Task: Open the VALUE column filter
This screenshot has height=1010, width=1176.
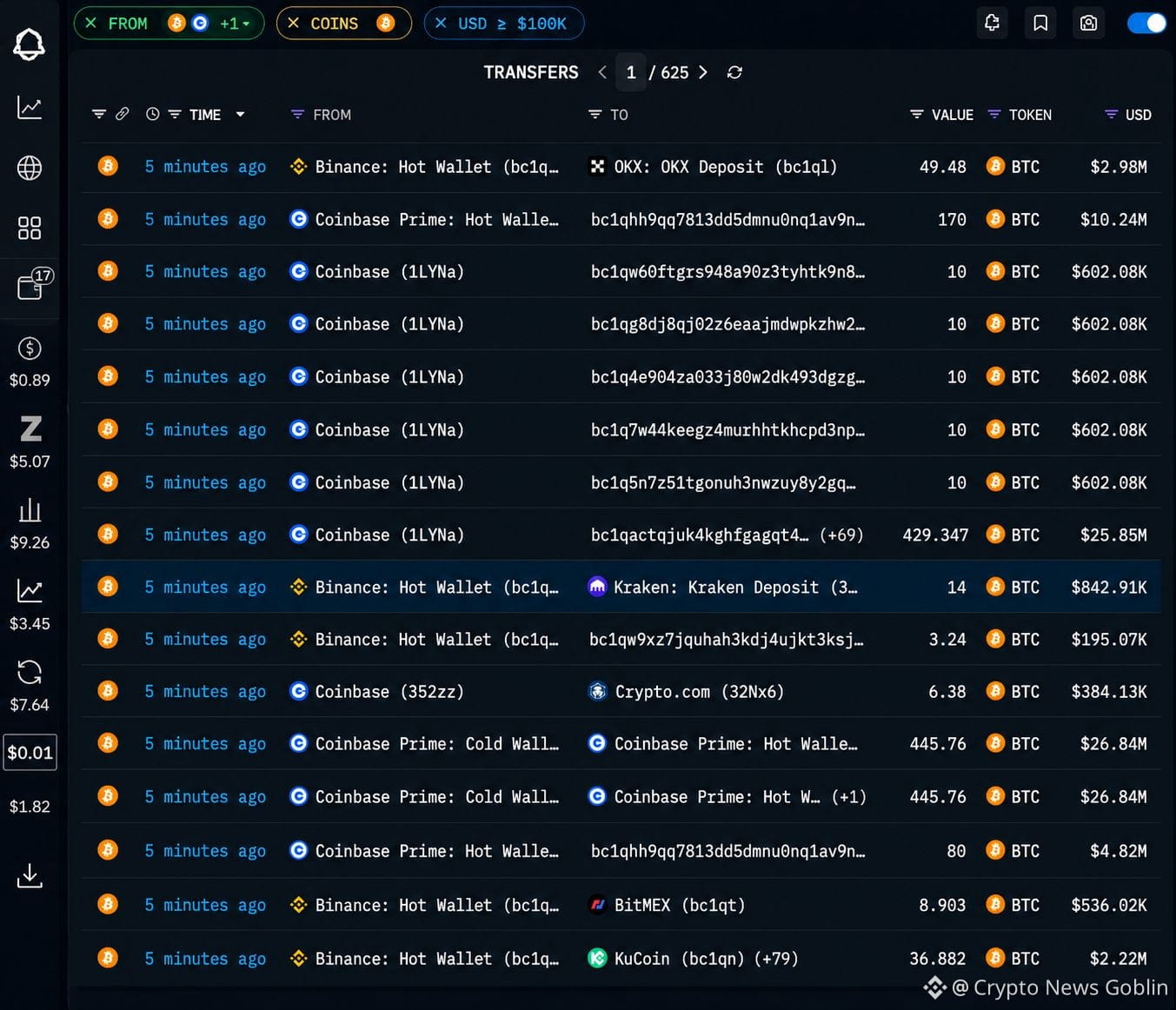Action: pos(916,114)
